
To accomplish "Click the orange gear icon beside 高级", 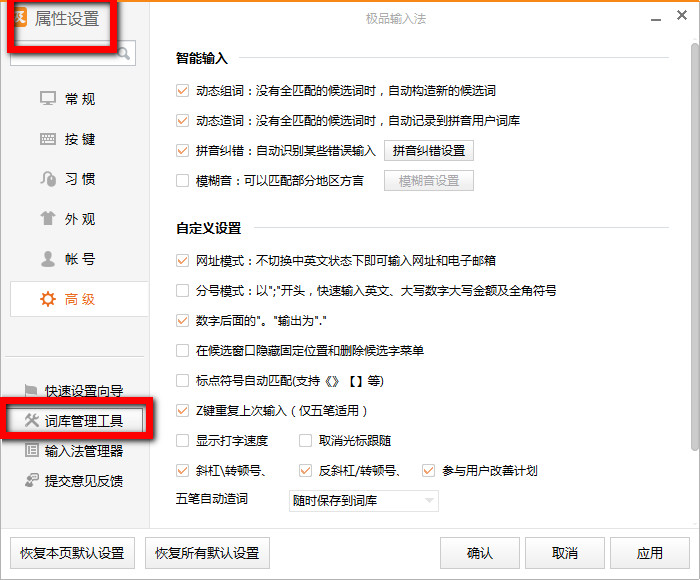I will click(47, 299).
